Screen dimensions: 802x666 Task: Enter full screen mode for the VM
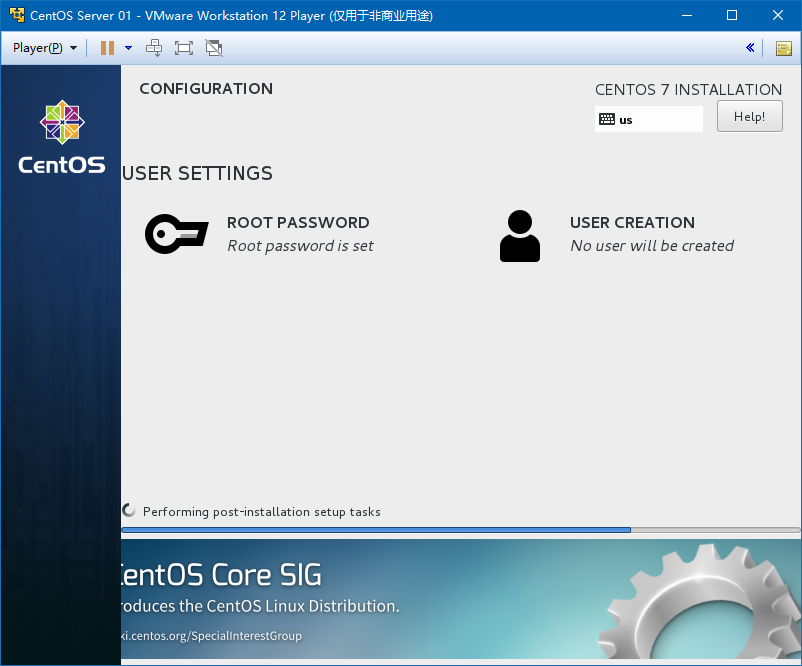183,47
